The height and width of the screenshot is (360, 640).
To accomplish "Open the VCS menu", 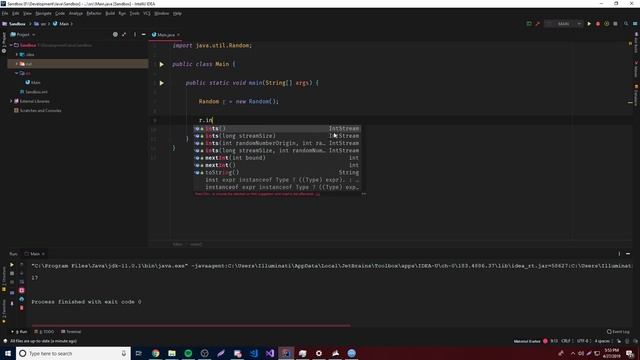I will click(x=147, y=13).
